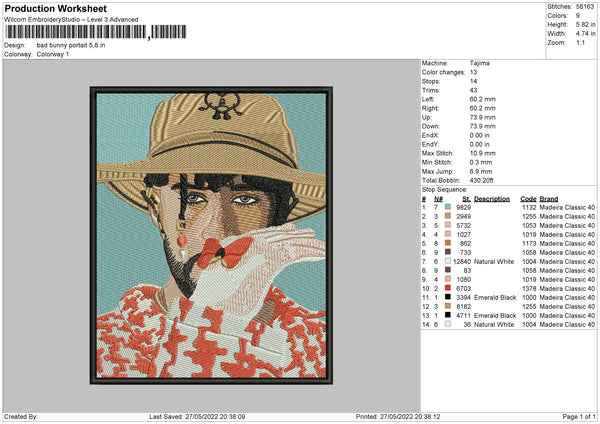Select thread code 1132 in stop row 1
The height and width of the screenshot is (424, 600).
tap(529, 207)
